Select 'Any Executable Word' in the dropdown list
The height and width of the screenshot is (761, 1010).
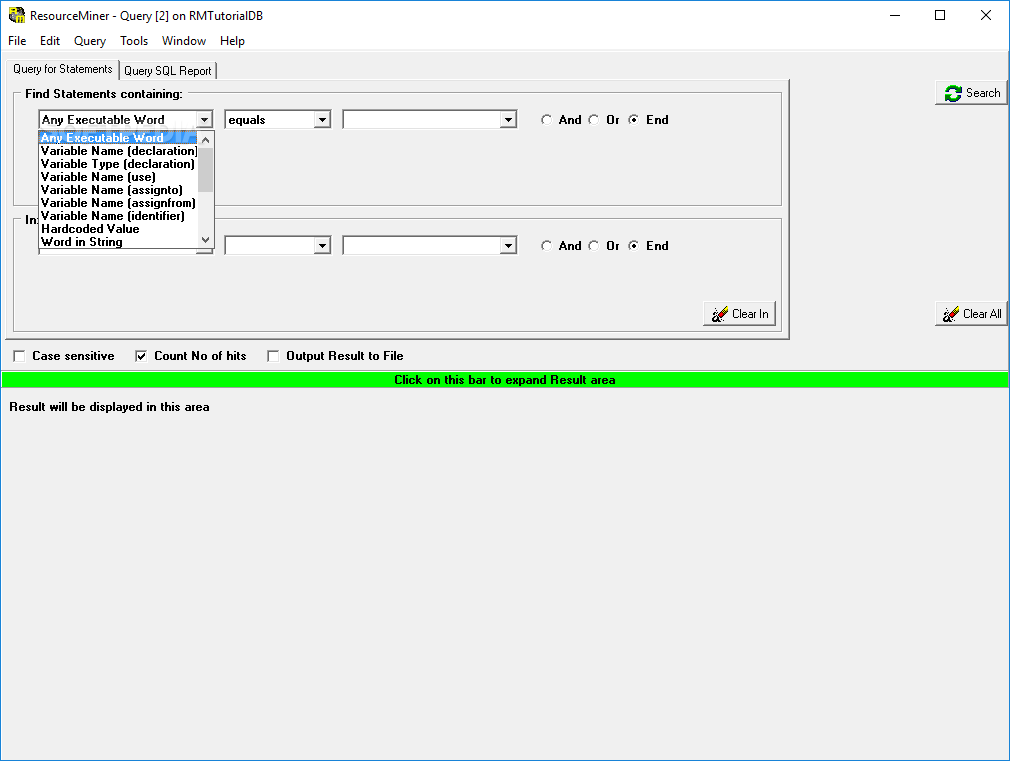pyautogui.click(x=118, y=138)
